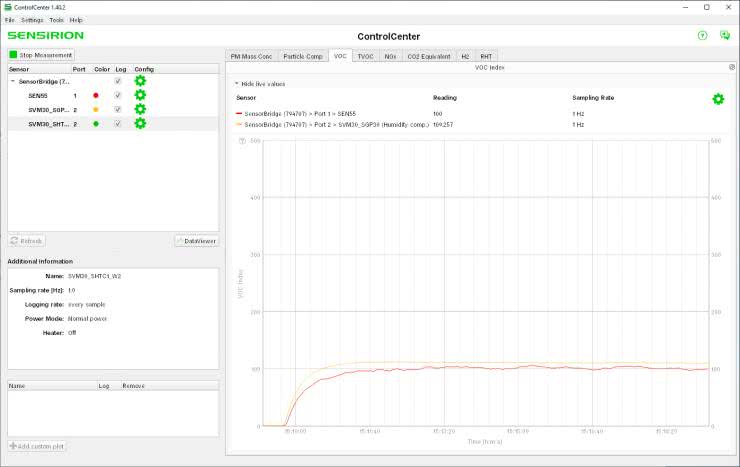
Task: Toggle Log checkbox for SVM30_SHT row
Action: pos(118,123)
